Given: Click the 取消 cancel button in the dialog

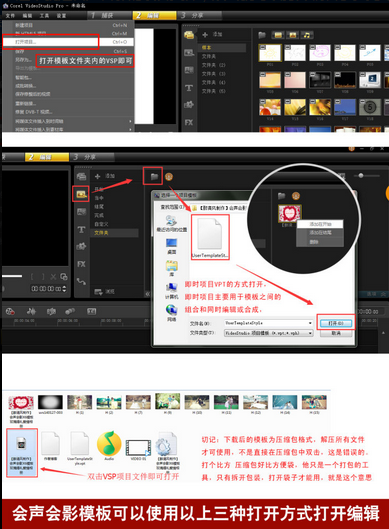Looking at the screenshot, I should [x=336, y=333].
